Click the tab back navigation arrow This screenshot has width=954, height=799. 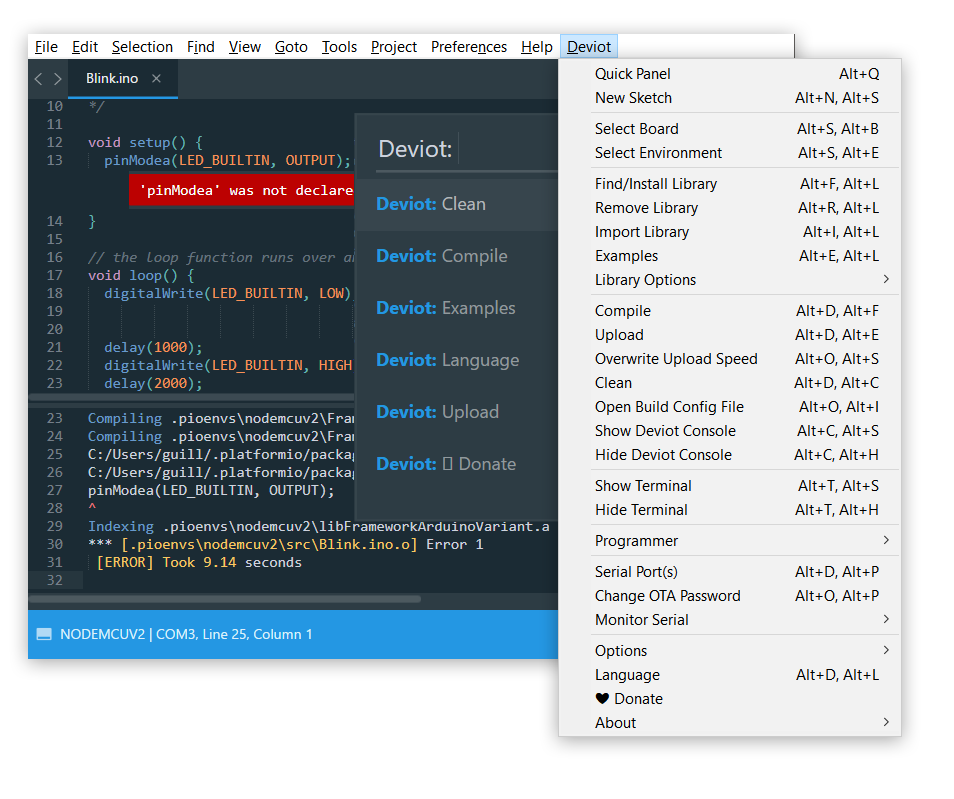click(x=38, y=79)
